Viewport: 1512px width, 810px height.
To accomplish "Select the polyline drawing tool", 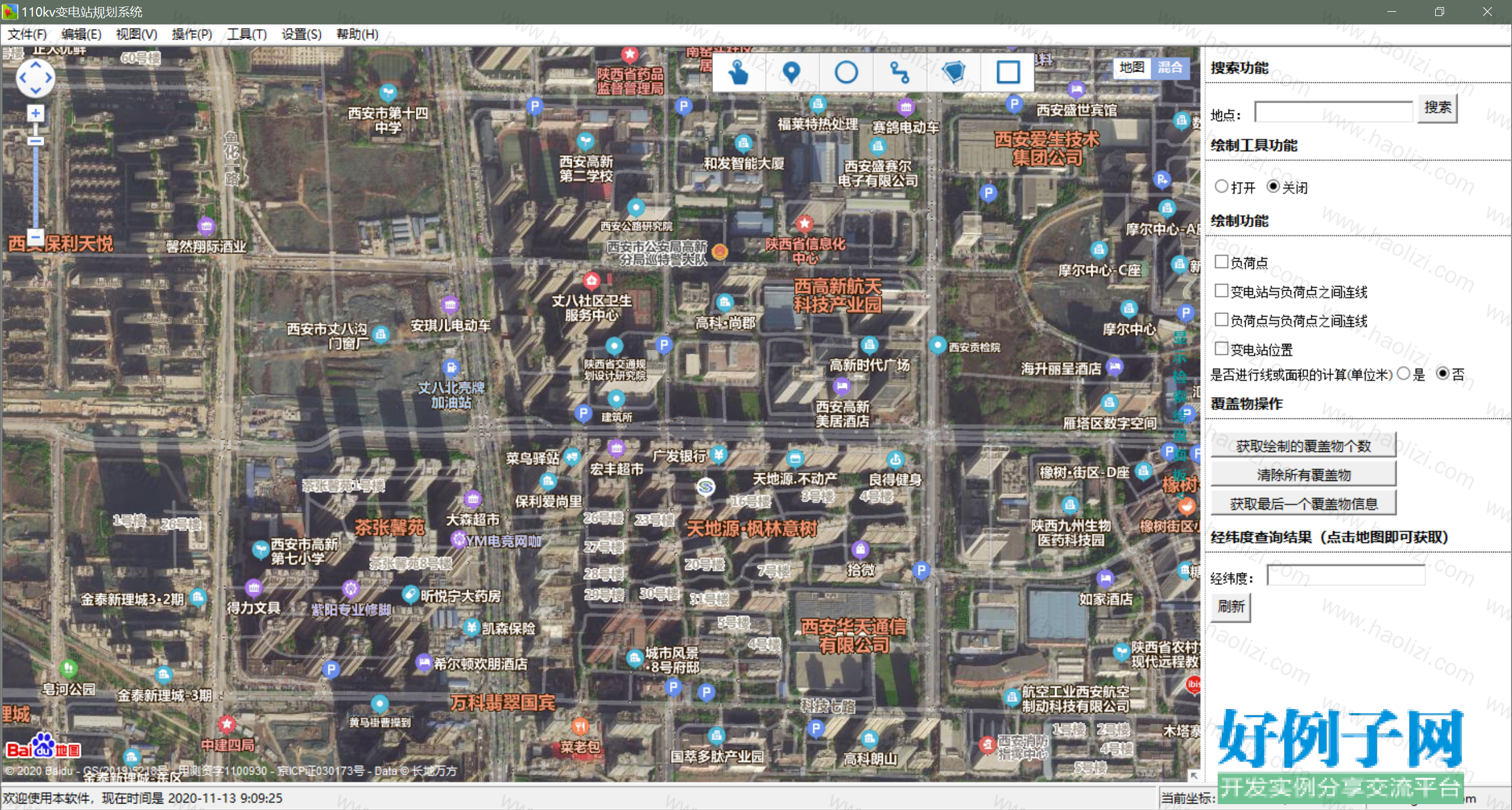I will (900, 72).
